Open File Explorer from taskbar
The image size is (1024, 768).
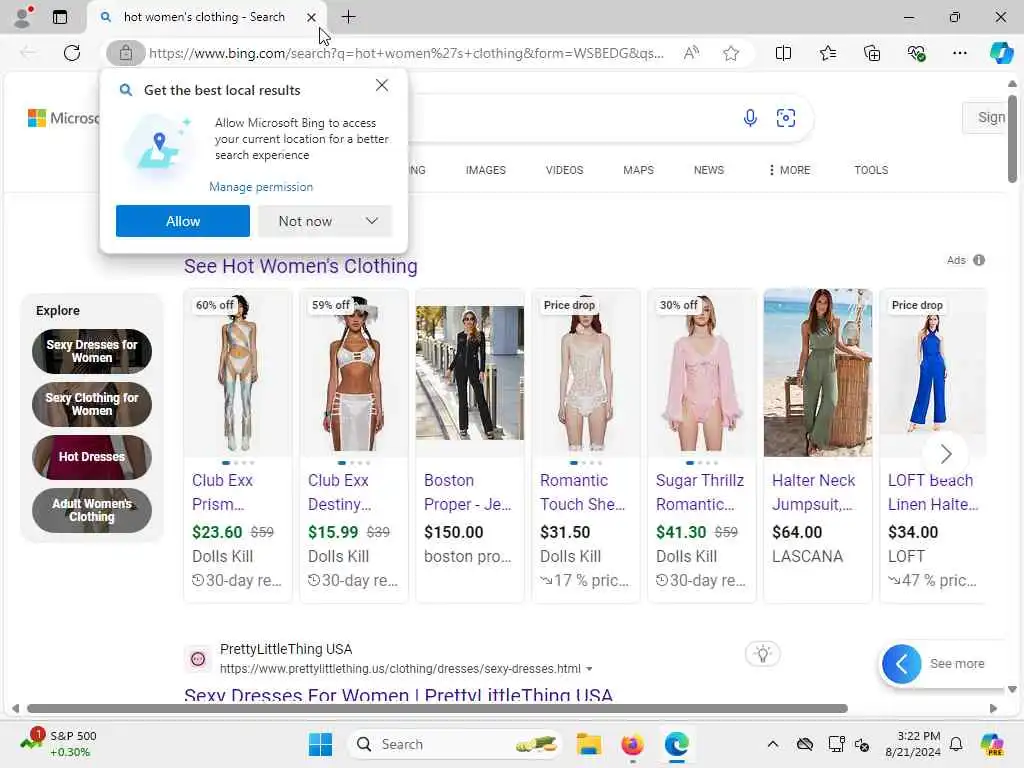pyautogui.click(x=588, y=744)
